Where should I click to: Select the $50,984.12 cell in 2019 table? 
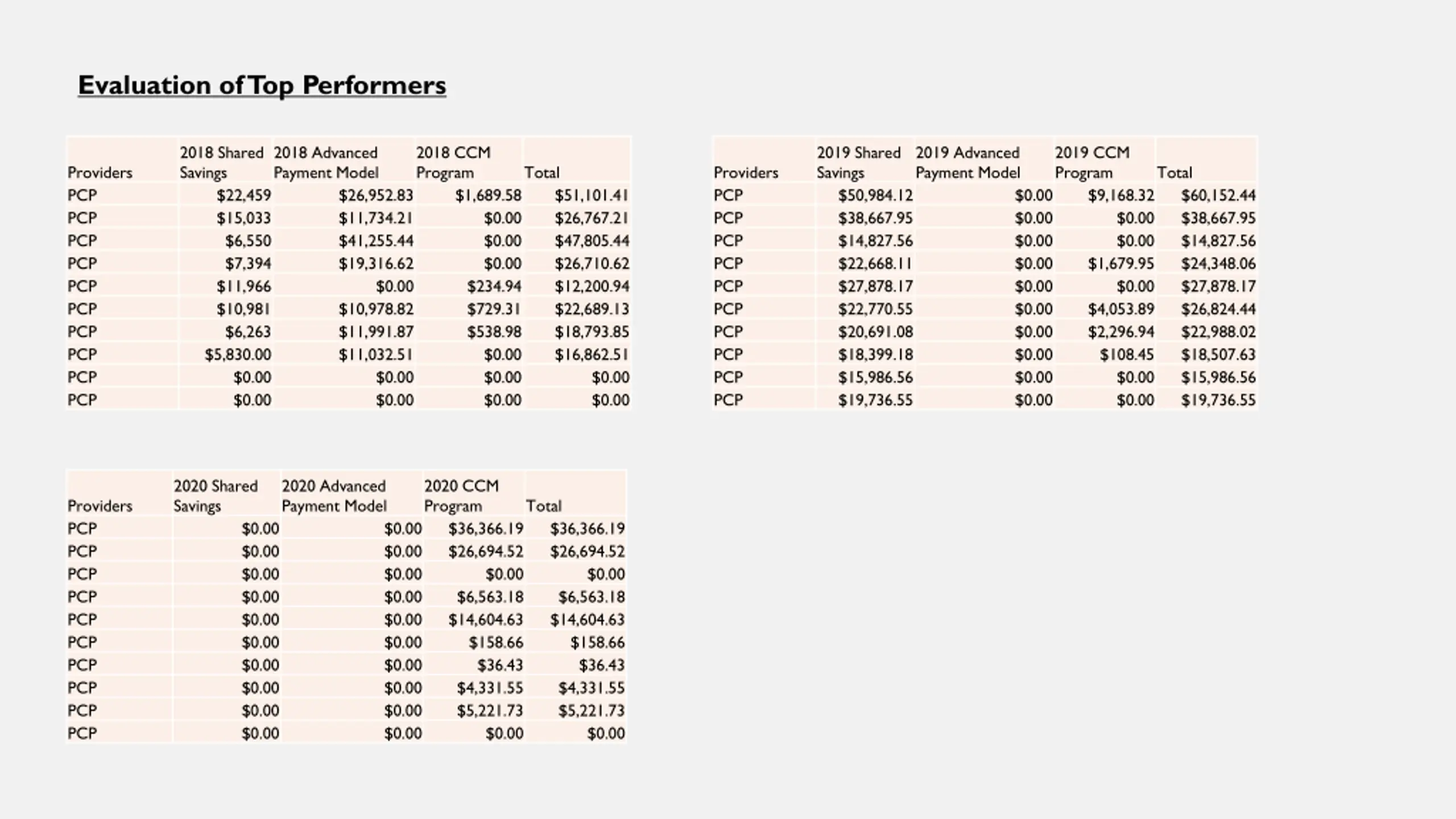tap(875, 195)
